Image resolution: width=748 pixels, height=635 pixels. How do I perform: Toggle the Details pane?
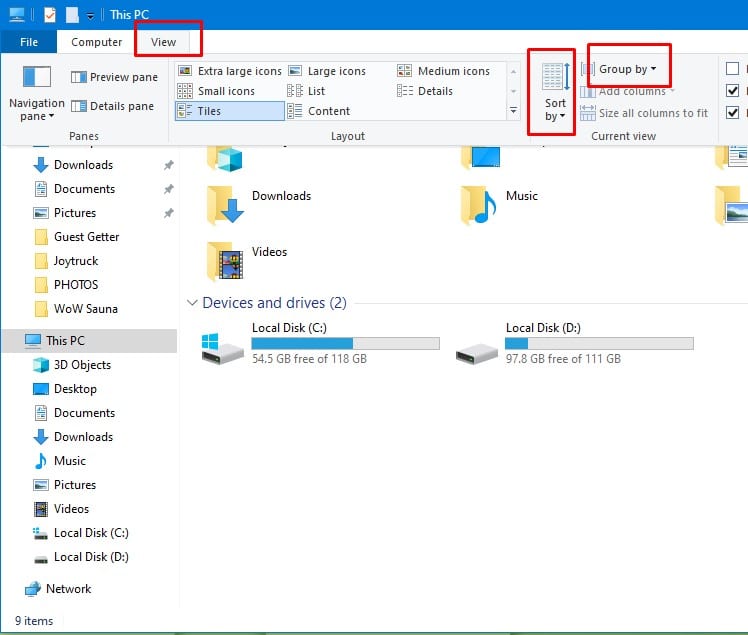[x=112, y=106]
